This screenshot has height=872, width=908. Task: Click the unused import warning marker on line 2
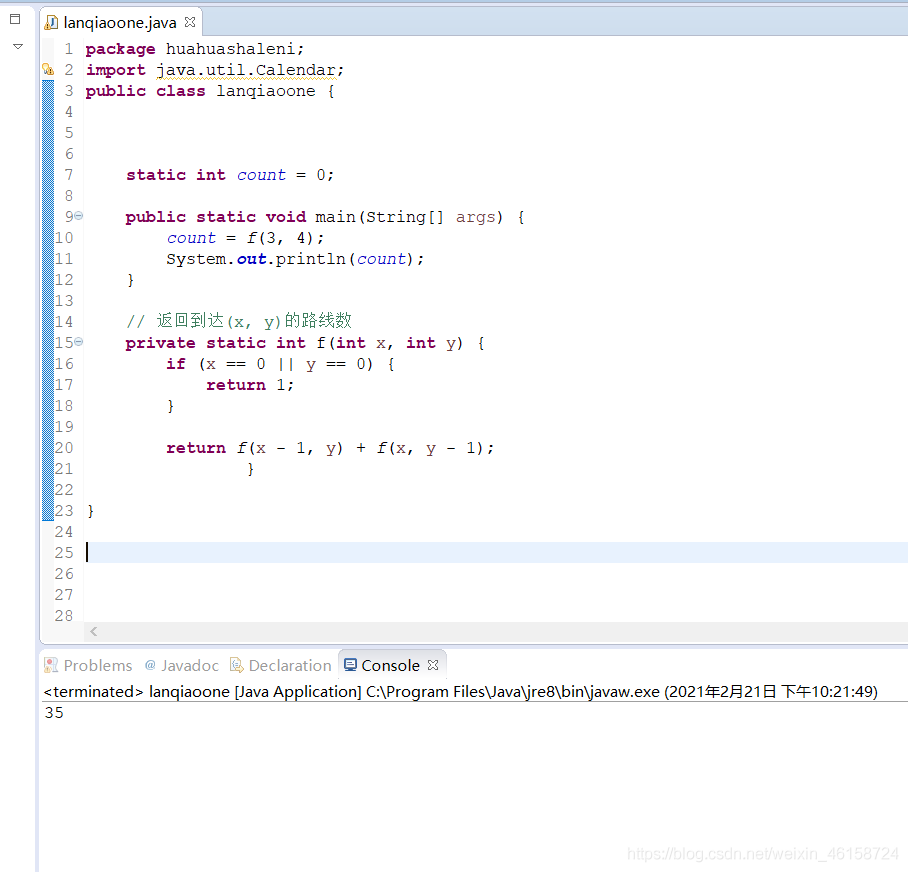click(48, 70)
